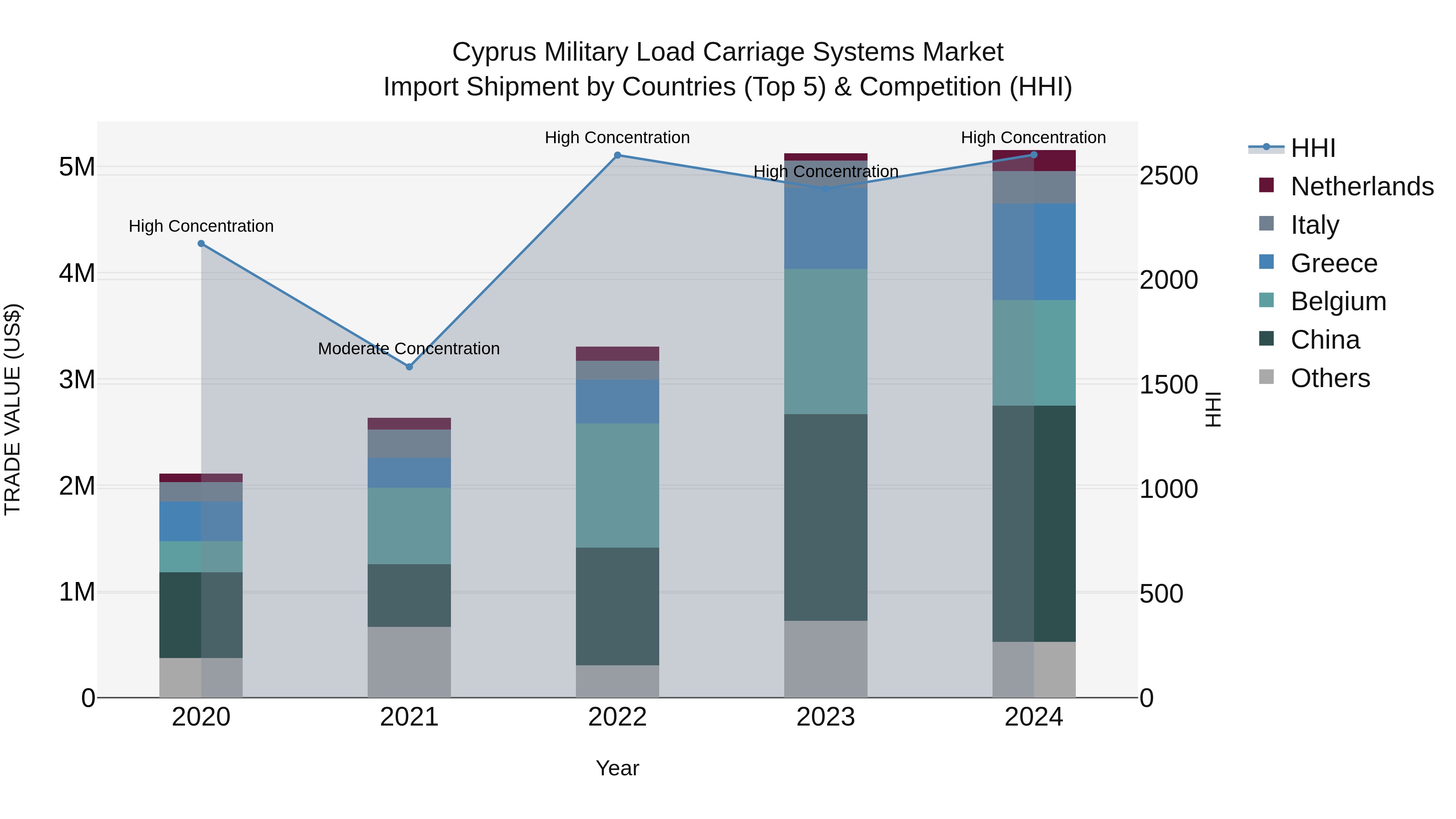Screen dimensions: 1456x819
Task: Select the Others segment in the 2021 bar
Action: click(409, 662)
